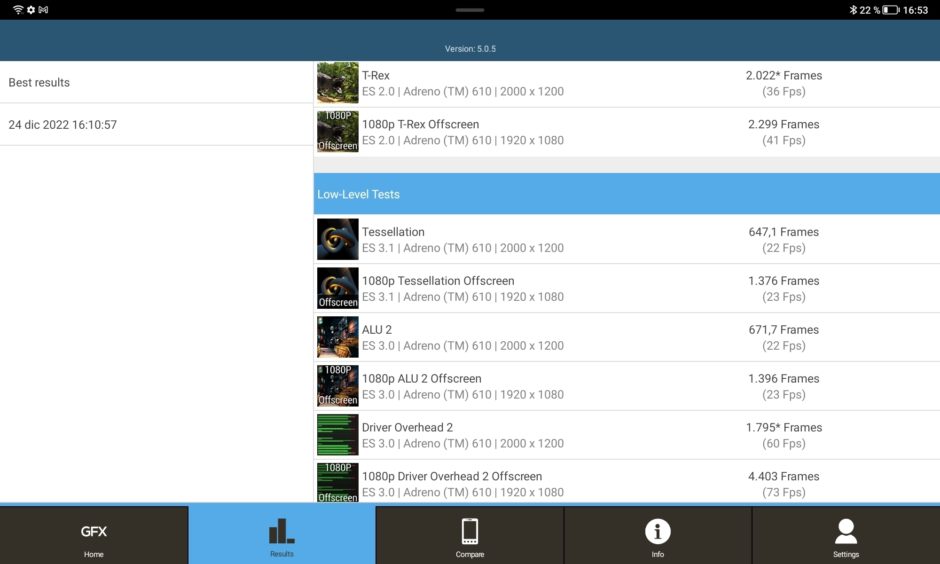Click 1080p Driver Overhead 2 Offscreen title

451,476
